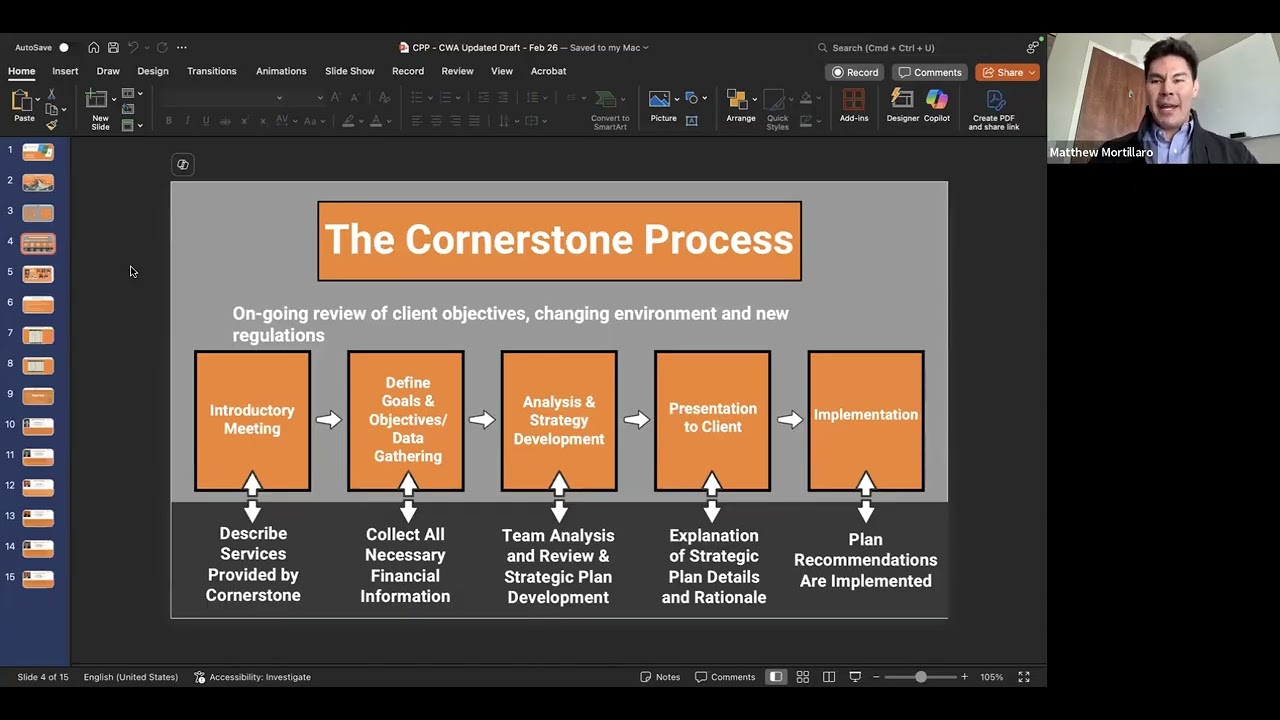Click the Paste clipboard icon
1280x720 pixels.
click(x=21, y=100)
